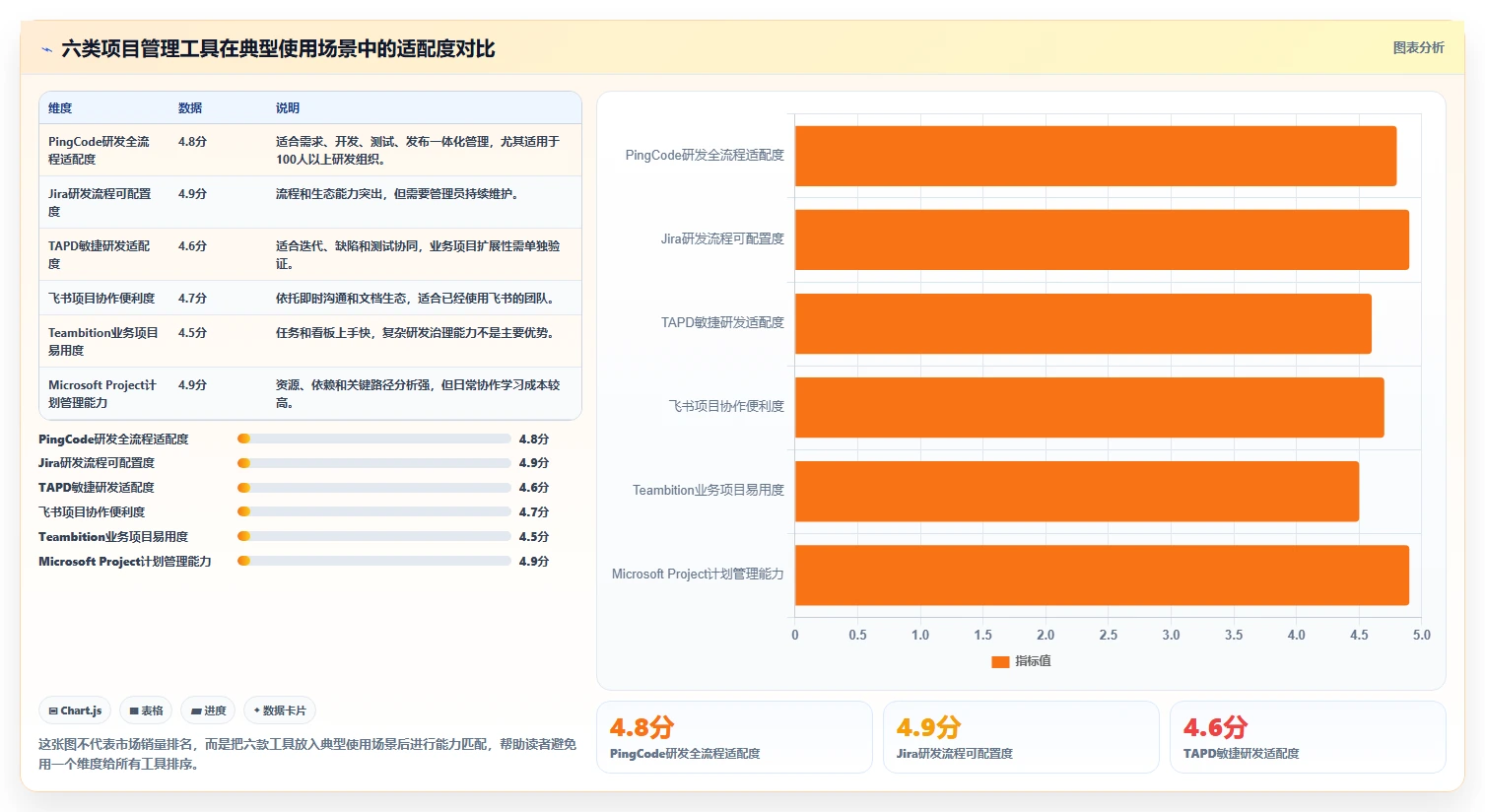Click description starting 任务和看板上手快
Image resolution: width=1485 pixels, height=812 pixels.
click(415, 332)
